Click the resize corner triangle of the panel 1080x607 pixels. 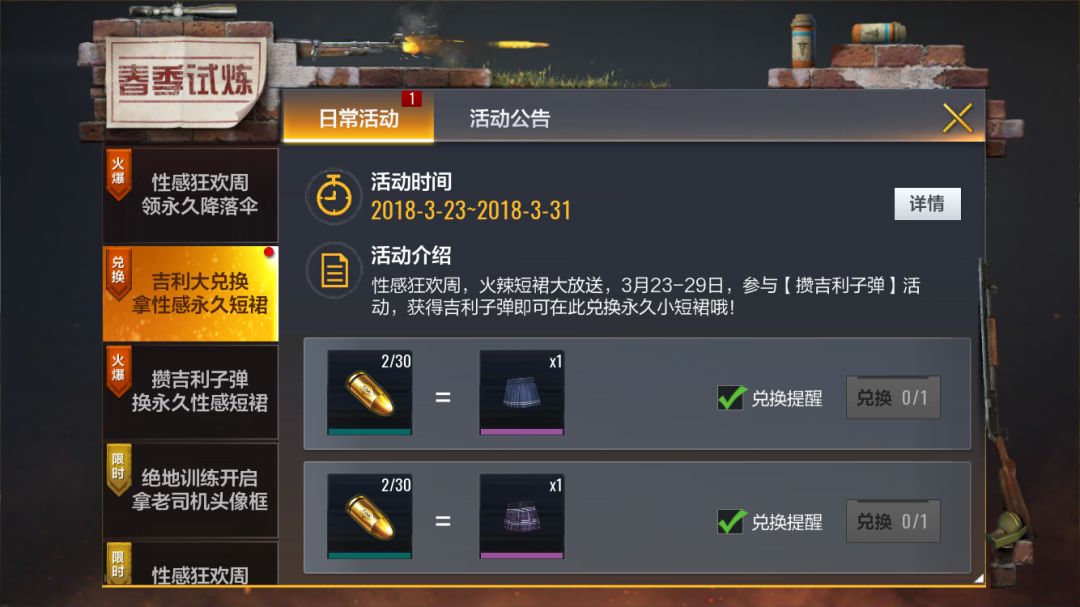[x=979, y=579]
